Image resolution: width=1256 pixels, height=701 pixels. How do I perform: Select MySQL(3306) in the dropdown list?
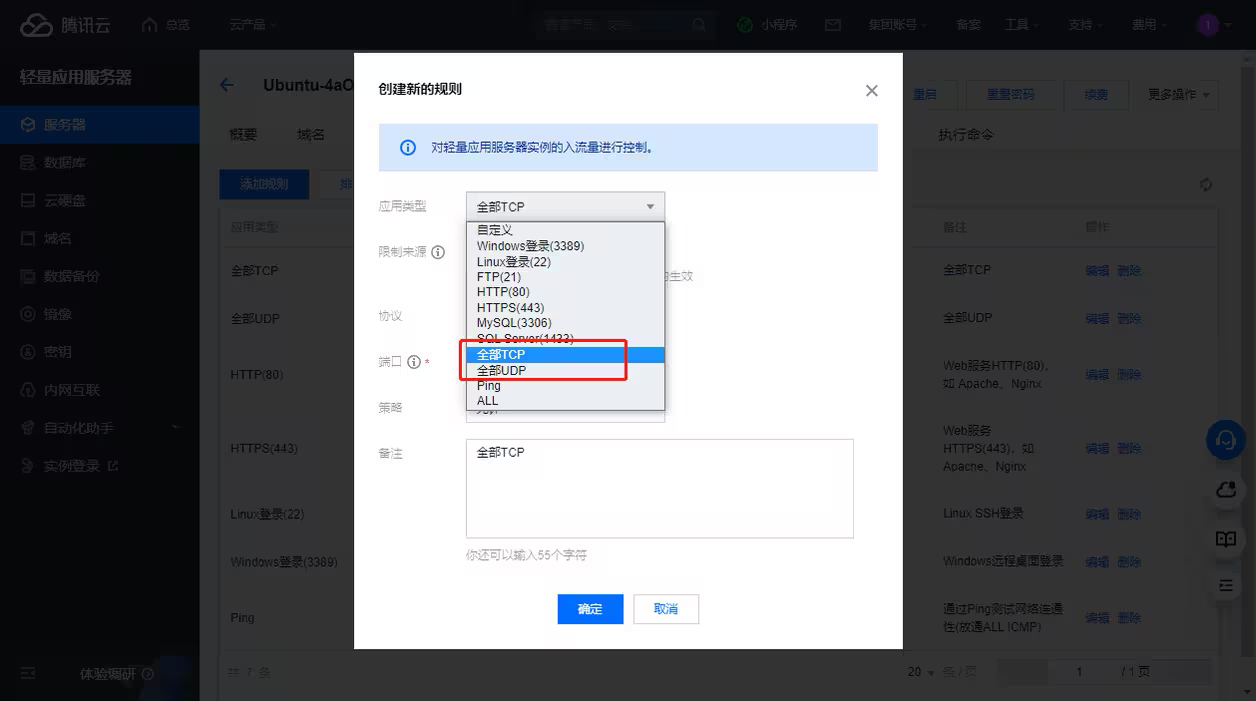point(565,323)
